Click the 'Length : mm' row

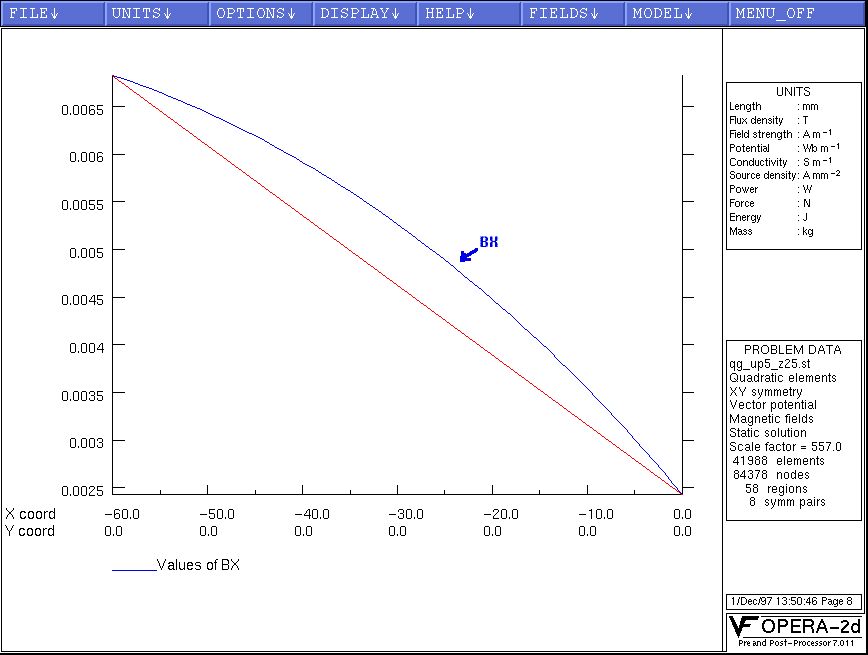click(773, 106)
